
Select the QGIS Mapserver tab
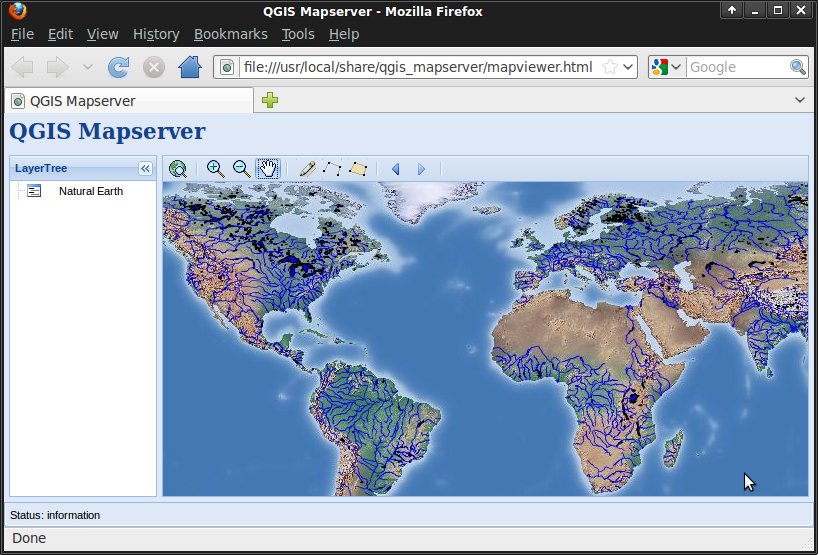tap(129, 101)
